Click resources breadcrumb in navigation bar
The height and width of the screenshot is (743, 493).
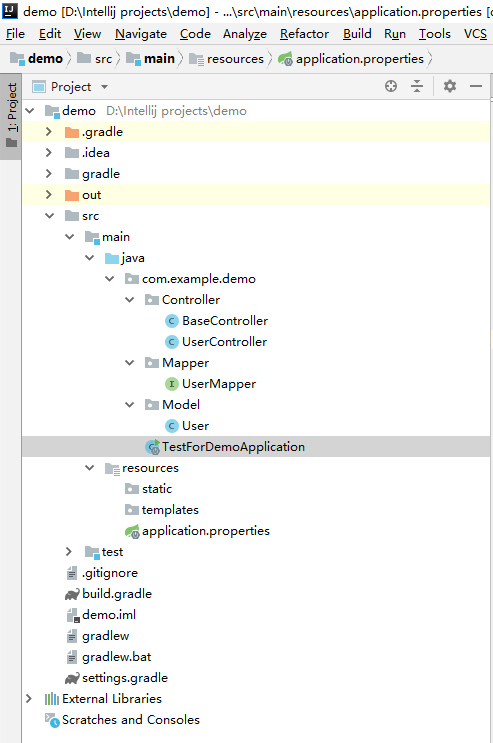pyautogui.click(x=227, y=59)
